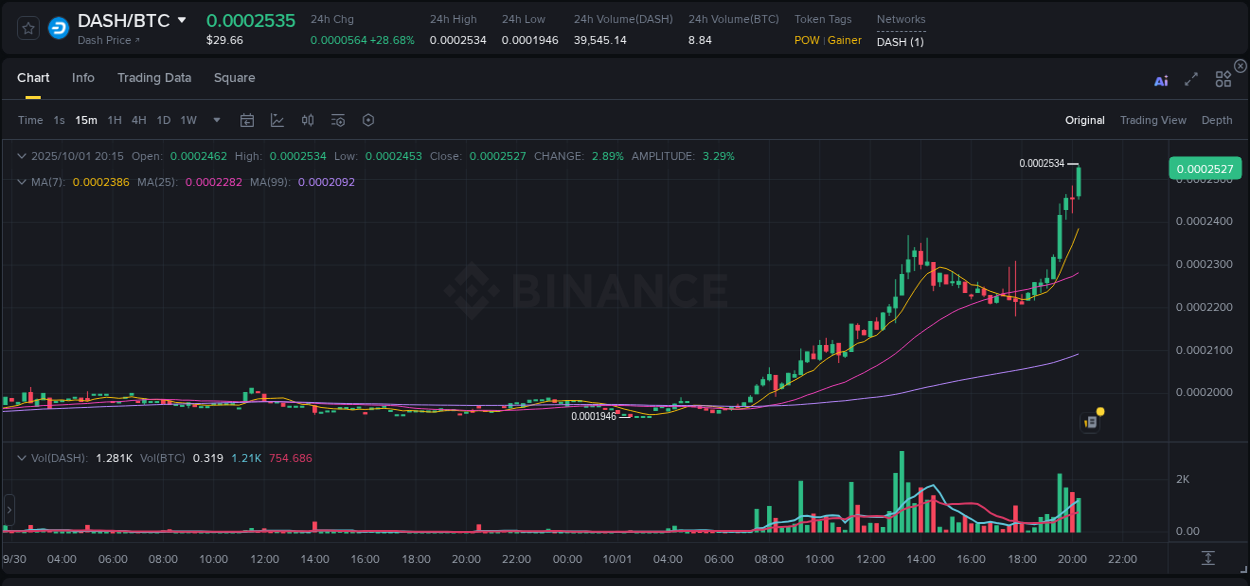The height and width of the screenshot is (586, 1250).
Task: Switch to the Depth view
Action: (x=1217, y=120)
